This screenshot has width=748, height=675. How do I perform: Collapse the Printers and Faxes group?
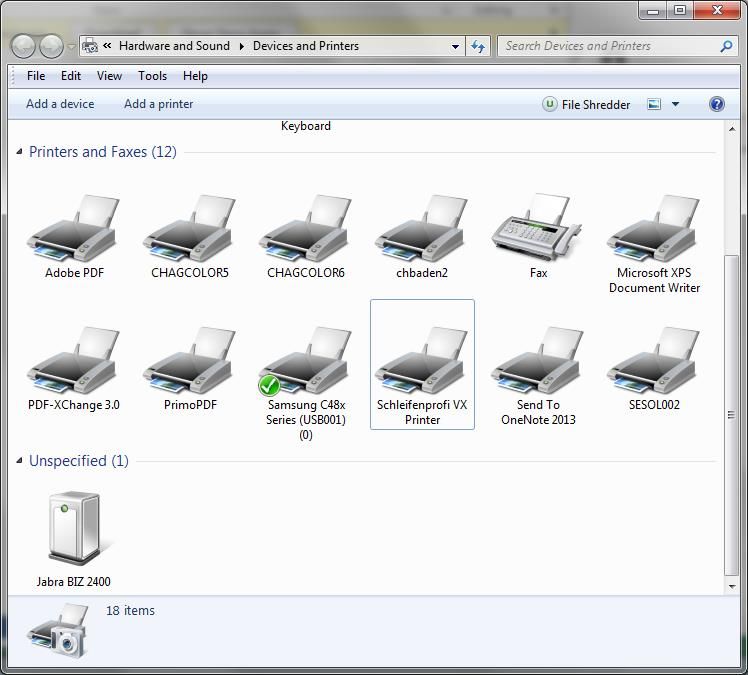tap(19, 152)
